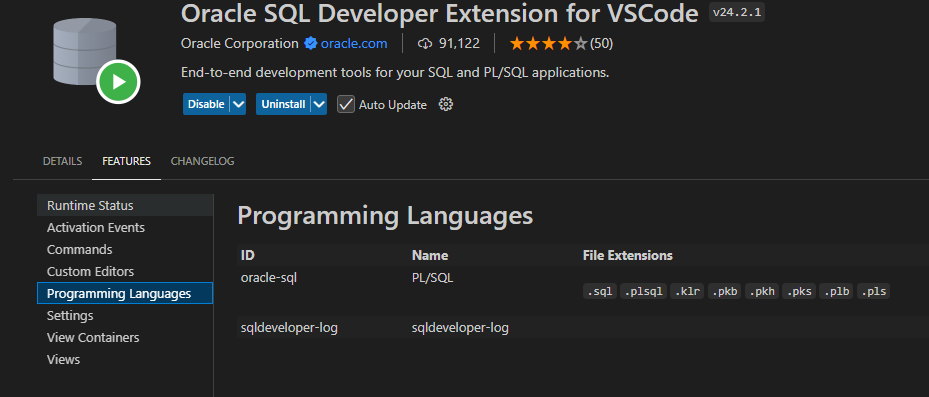Click the File Extensions column header

click(627, 255)
